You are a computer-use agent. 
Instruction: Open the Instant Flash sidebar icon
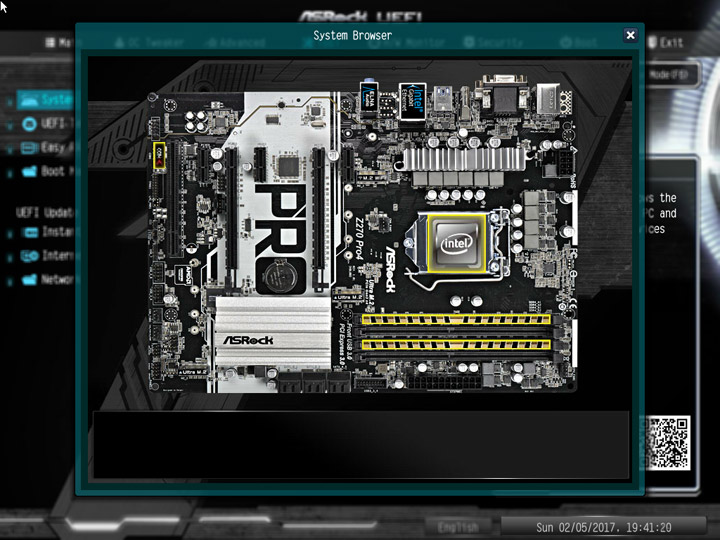[30, 232]
